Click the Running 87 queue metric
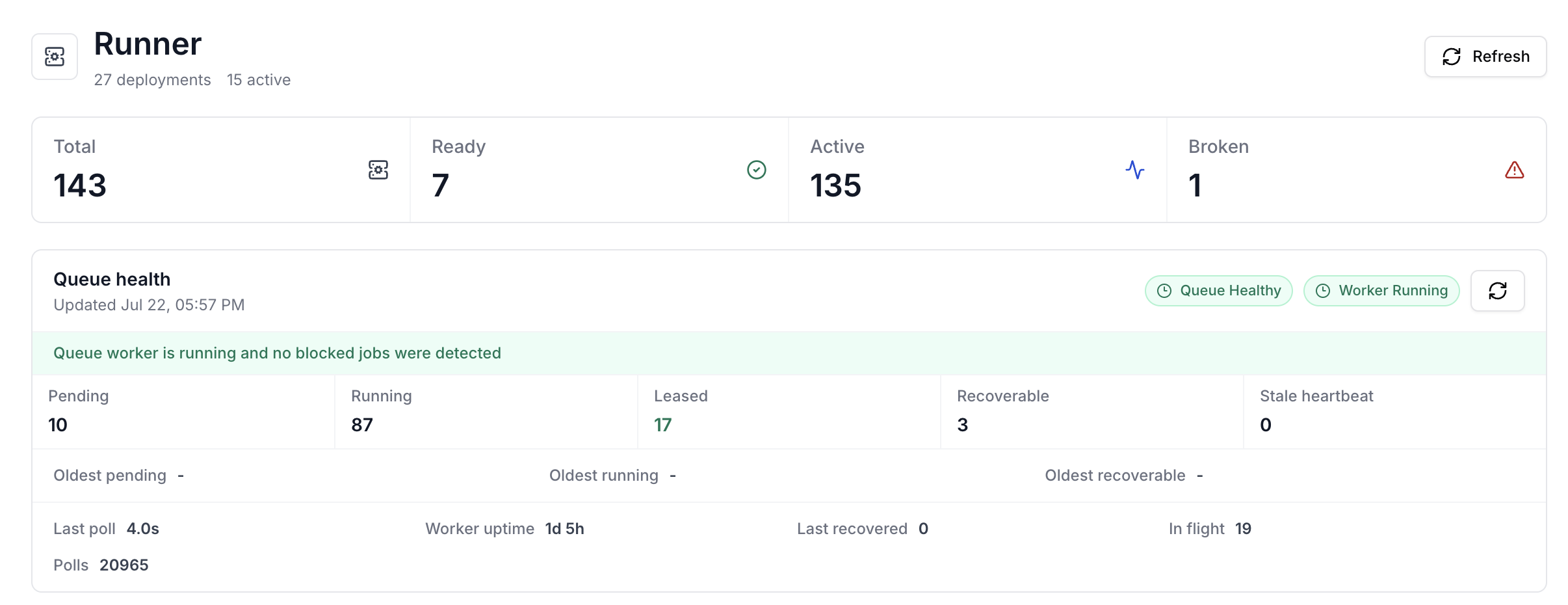Image resolution: width=1568 pixels, height=605 pixels. point(486,412)
